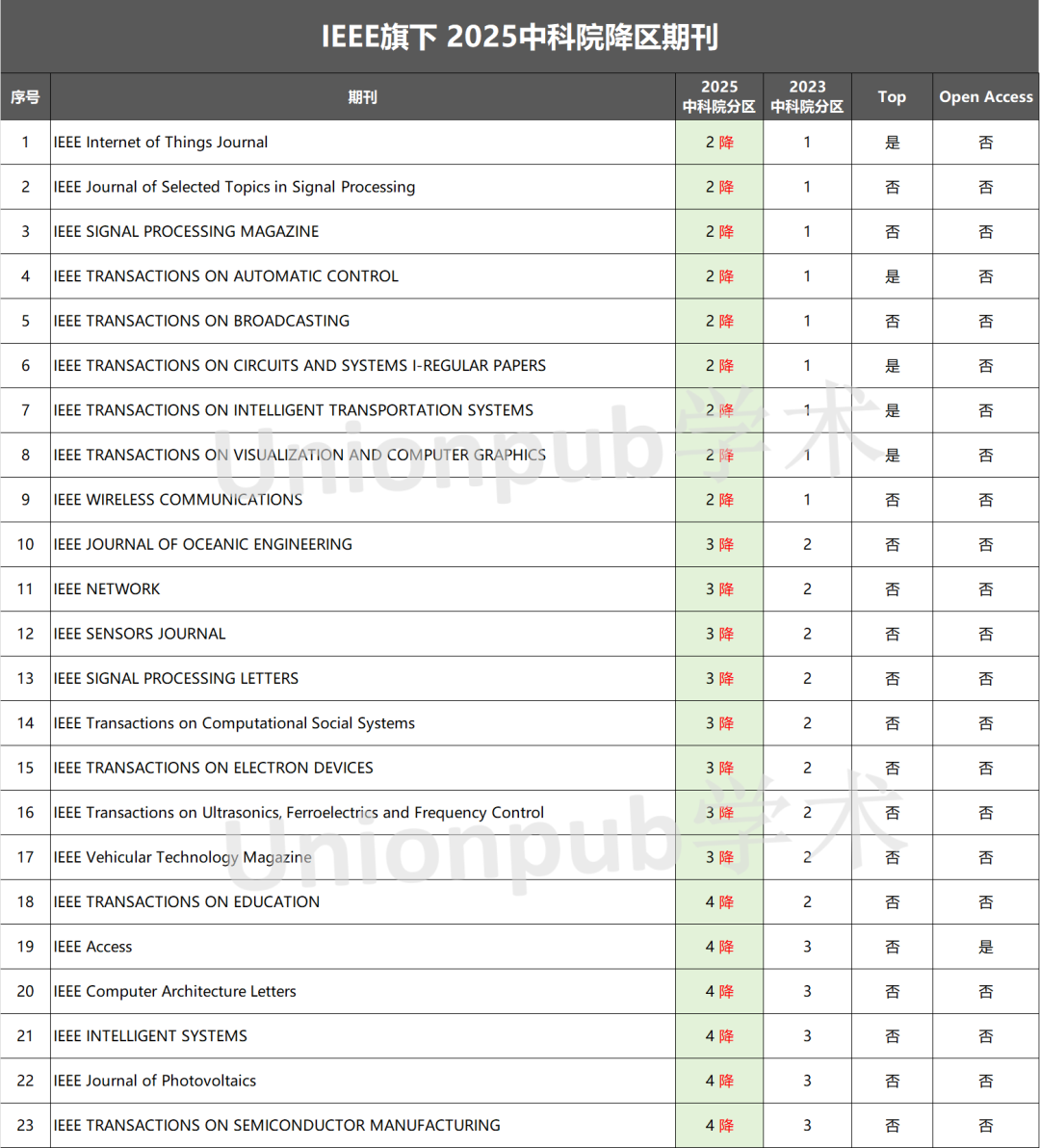Click '2 降' in WIRELESS COMMUNICATIONS row
The width and height of the screenshot is (1040, 1148).
tap(719, 499)
